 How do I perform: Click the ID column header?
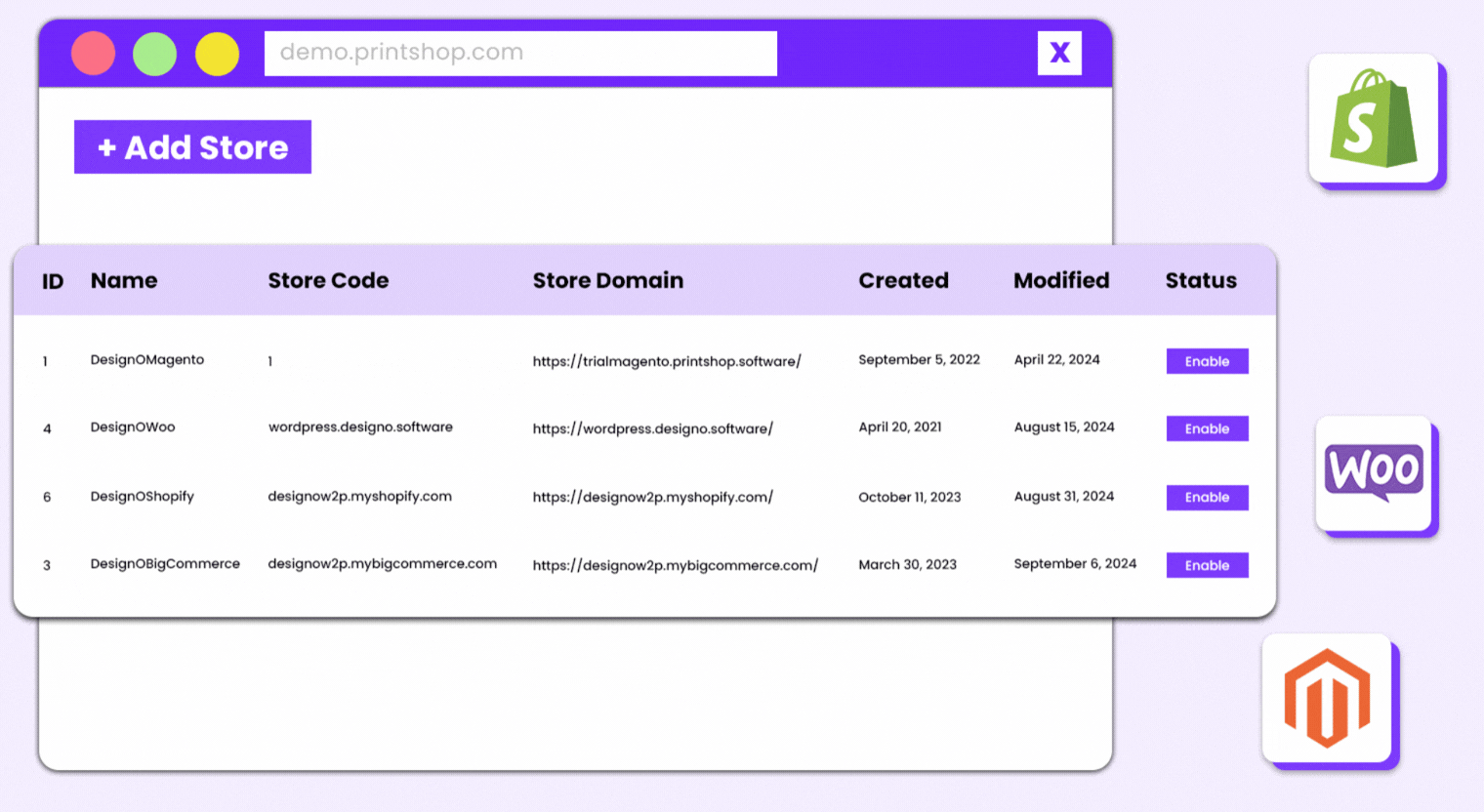(53, 282)
